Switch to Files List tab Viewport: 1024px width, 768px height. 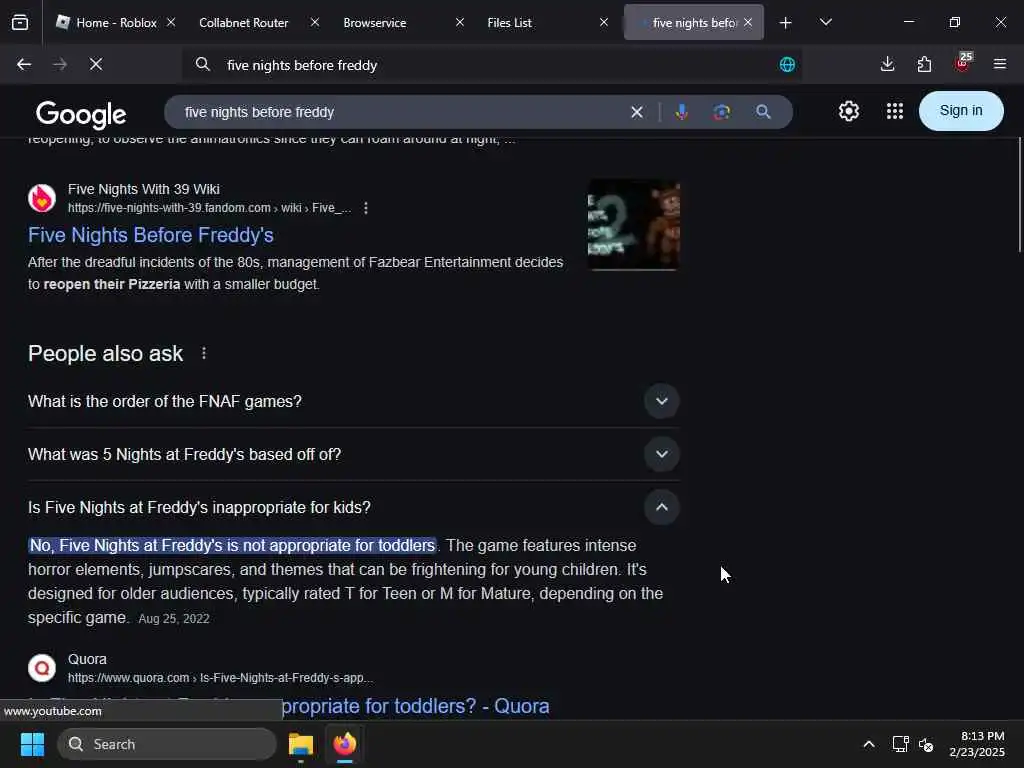[509, 23]
